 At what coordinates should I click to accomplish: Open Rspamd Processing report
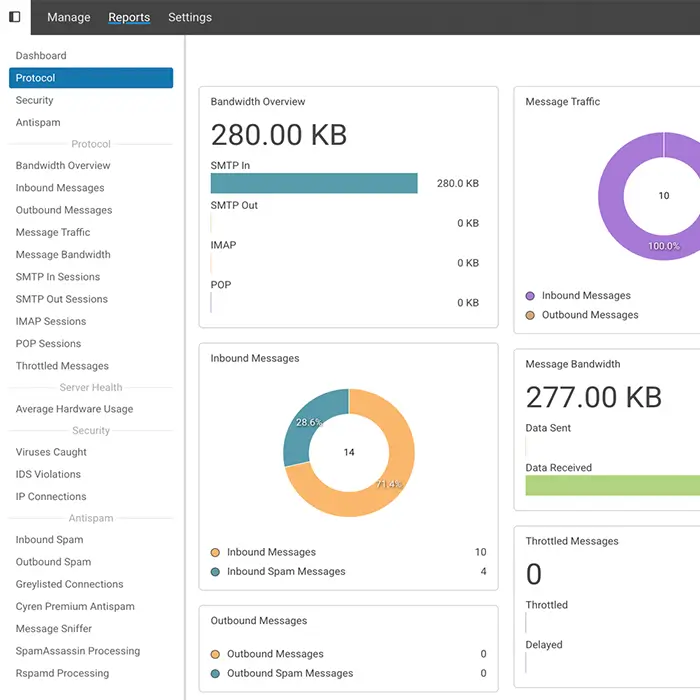[62, 673]
